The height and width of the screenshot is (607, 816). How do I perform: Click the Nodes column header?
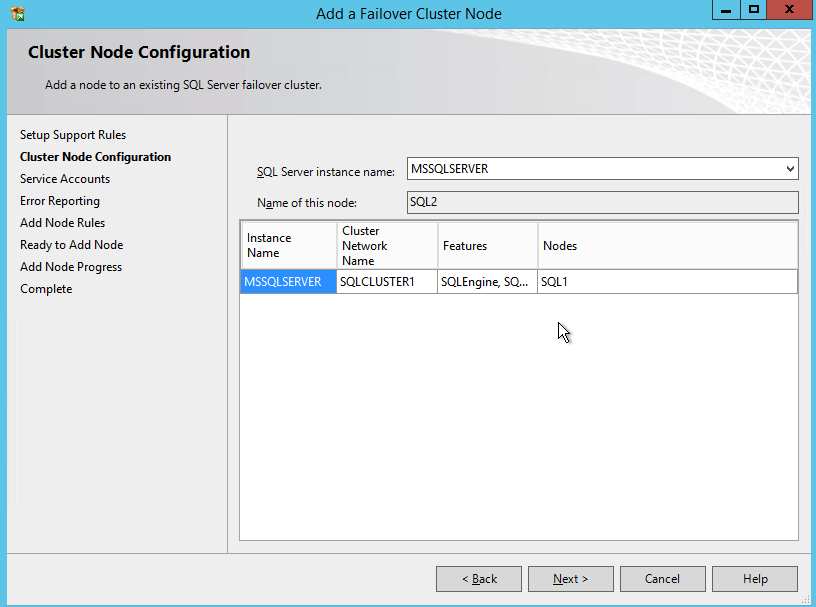[x=667, y=246]
